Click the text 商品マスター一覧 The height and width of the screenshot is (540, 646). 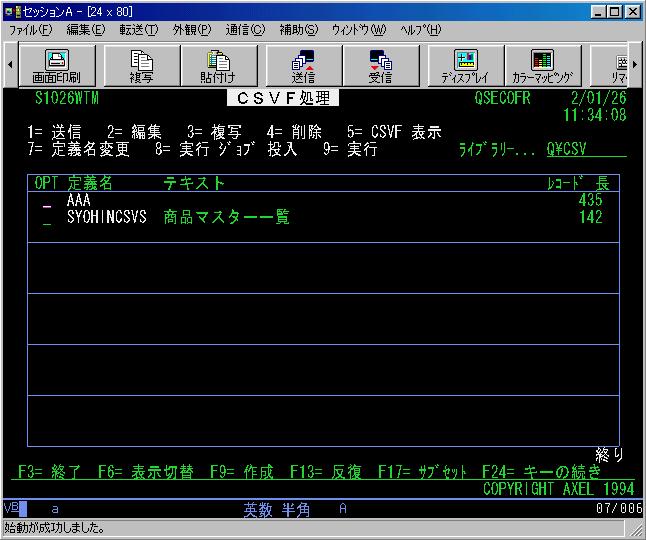[227, 217]
